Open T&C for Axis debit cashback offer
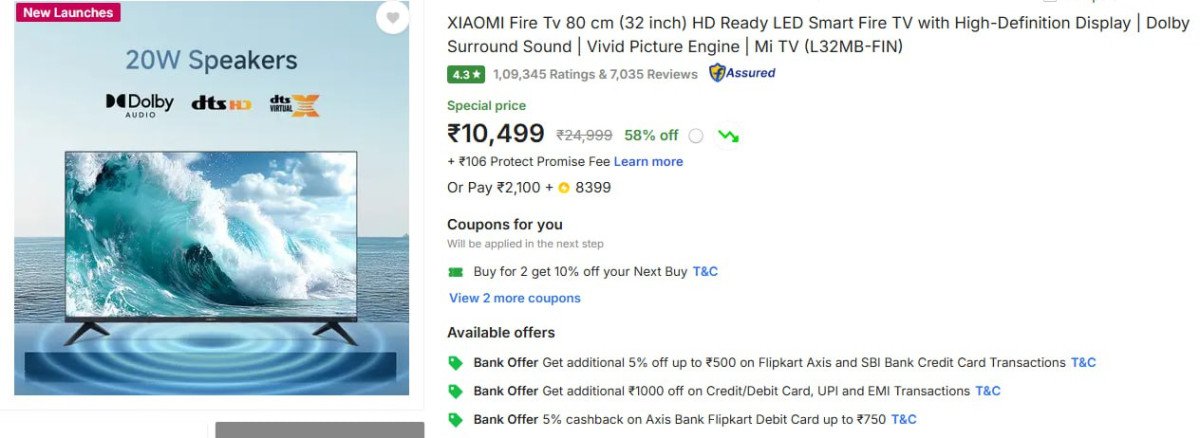This screenshot has height=438, width=1200. click(904, 420)
